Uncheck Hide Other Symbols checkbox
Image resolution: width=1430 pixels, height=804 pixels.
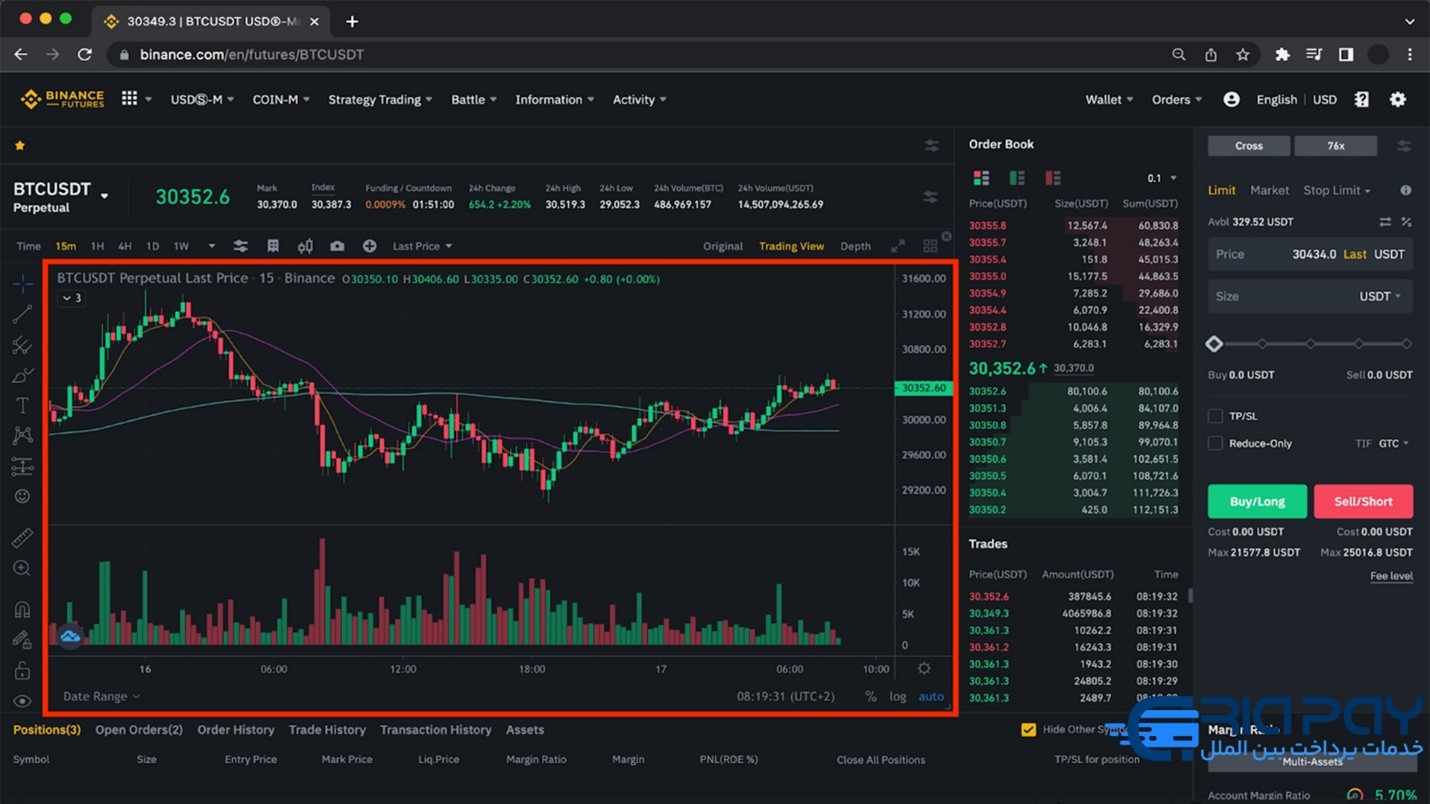point(1028,730)
